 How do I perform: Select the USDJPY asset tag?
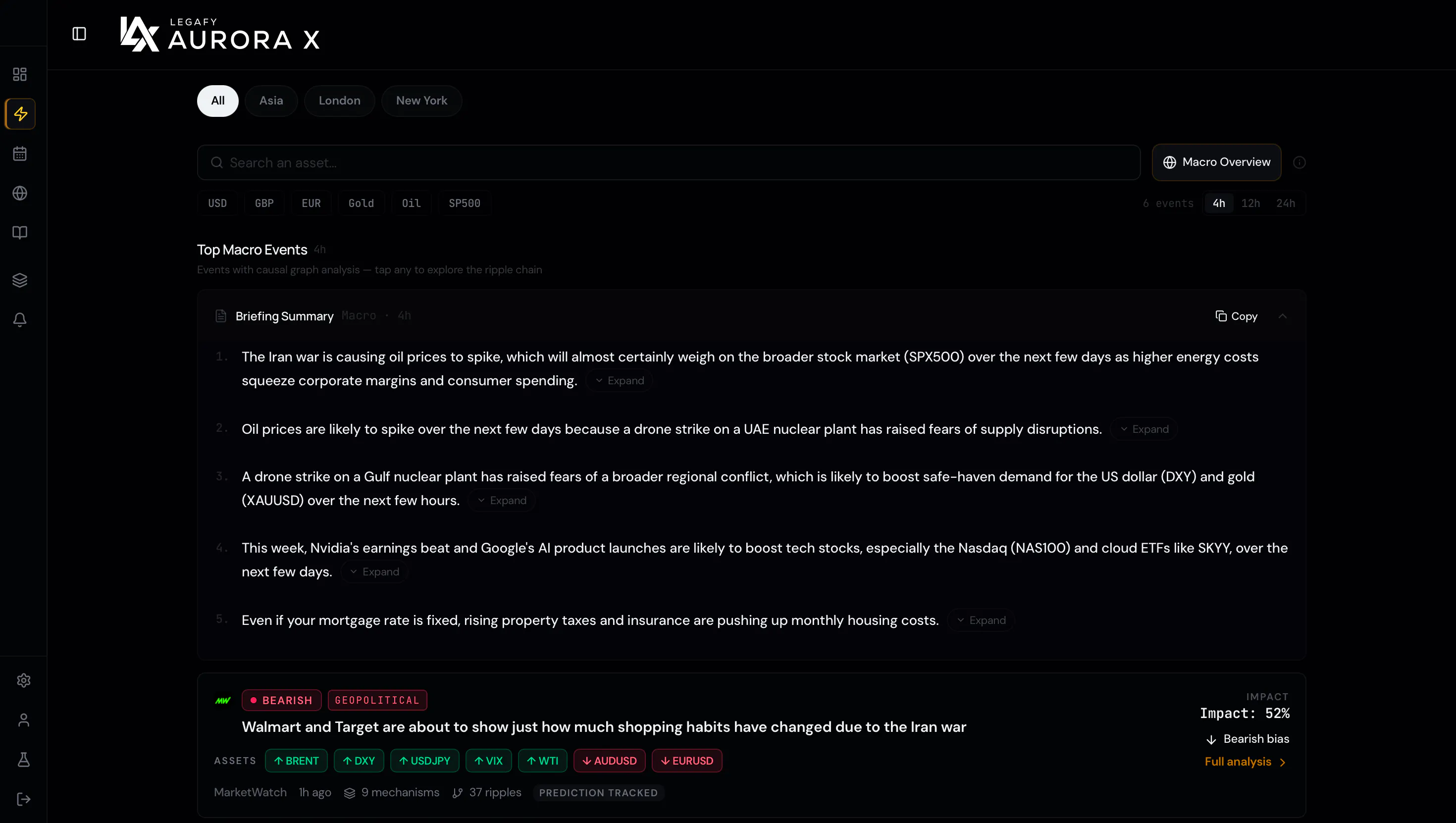(x=424, y=761)
